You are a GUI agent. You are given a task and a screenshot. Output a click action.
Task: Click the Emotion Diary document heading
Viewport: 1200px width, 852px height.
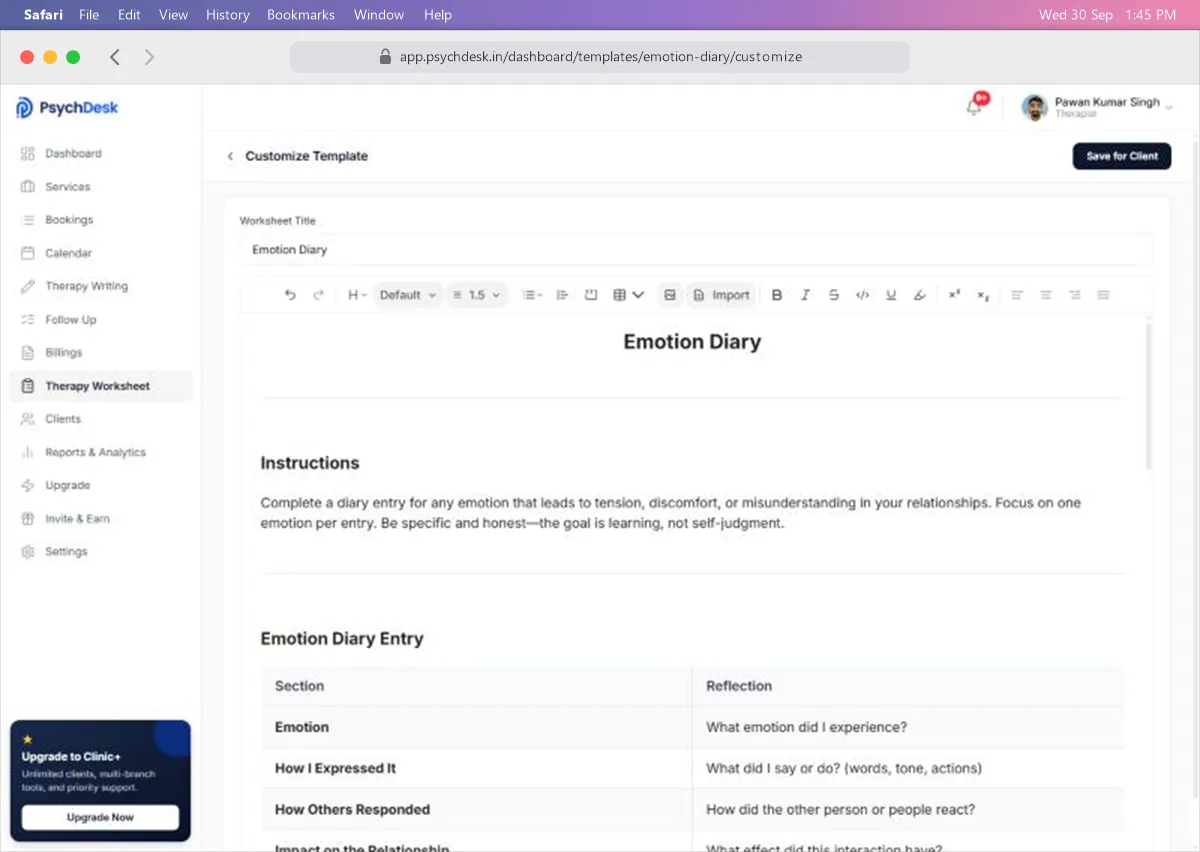point(692,342)
